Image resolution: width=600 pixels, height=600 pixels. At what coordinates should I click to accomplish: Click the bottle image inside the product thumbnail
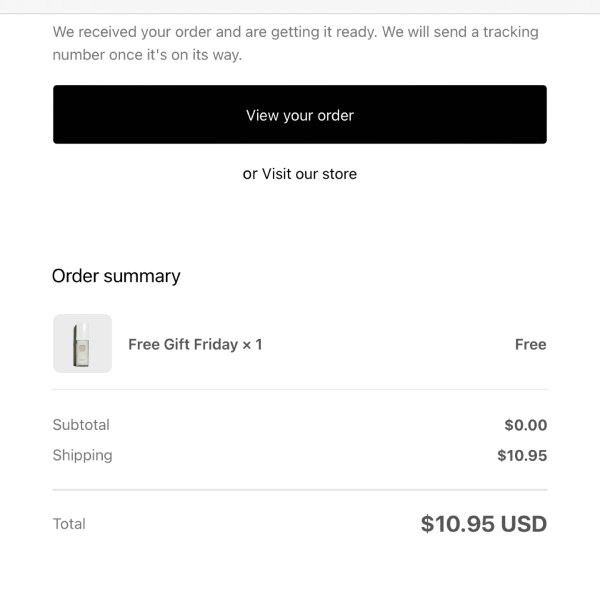tap(81, 344)
